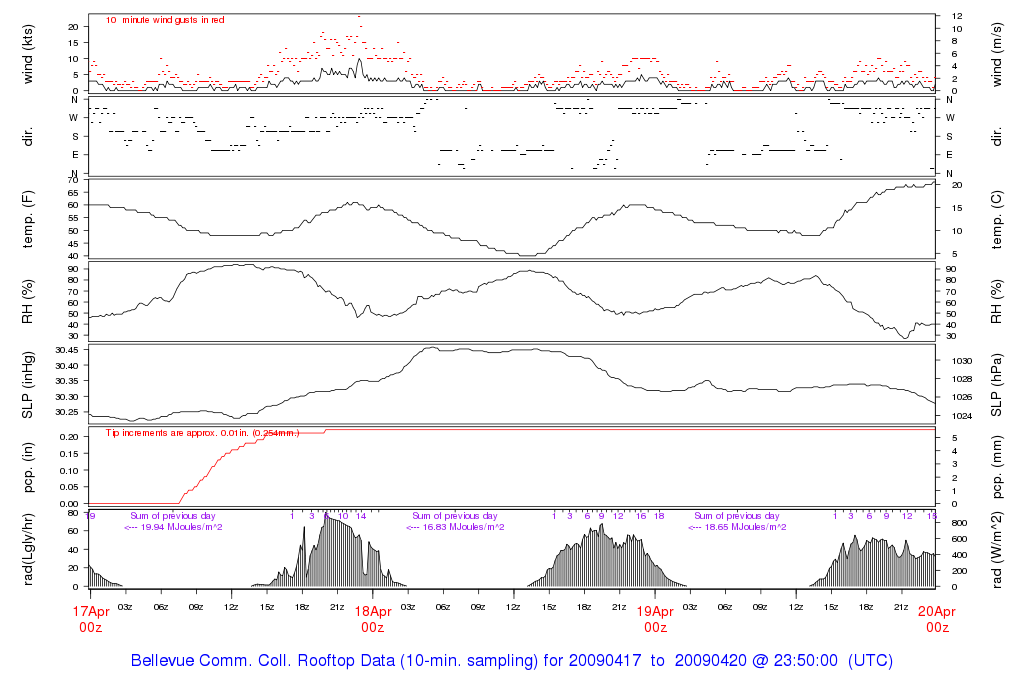1024x700 pixels.
Task: Click the "pcp. (in)" axis label
Action: click(27, 468)
